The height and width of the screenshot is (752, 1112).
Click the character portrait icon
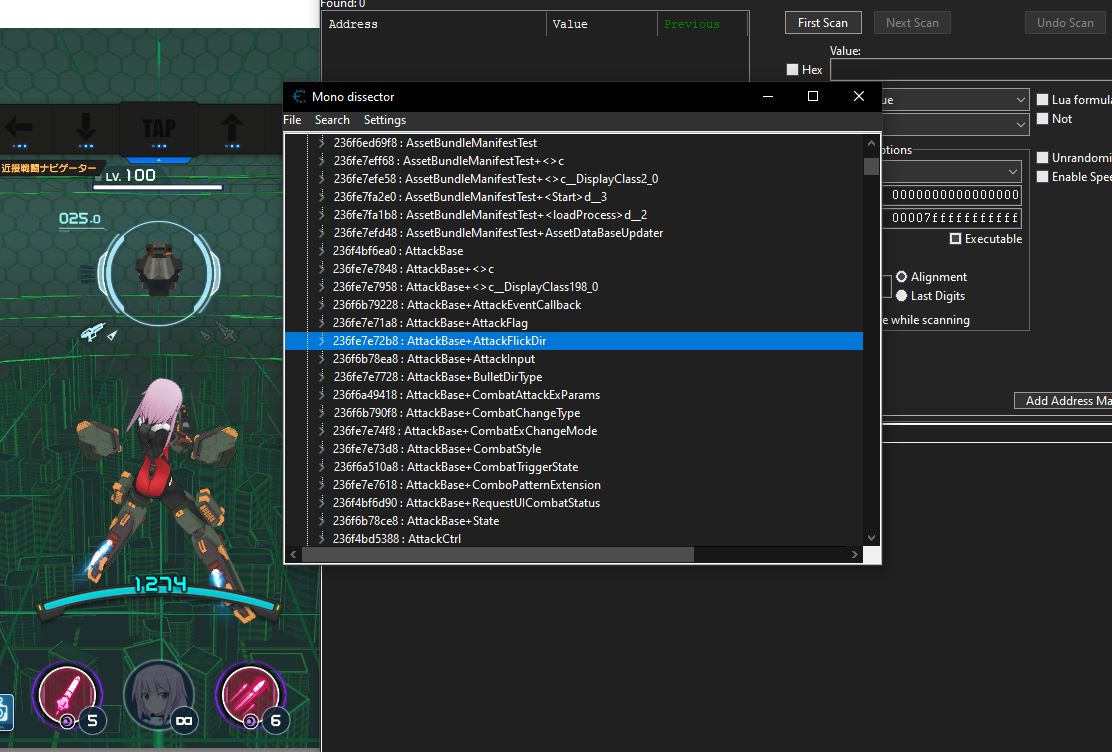point(158,694)
